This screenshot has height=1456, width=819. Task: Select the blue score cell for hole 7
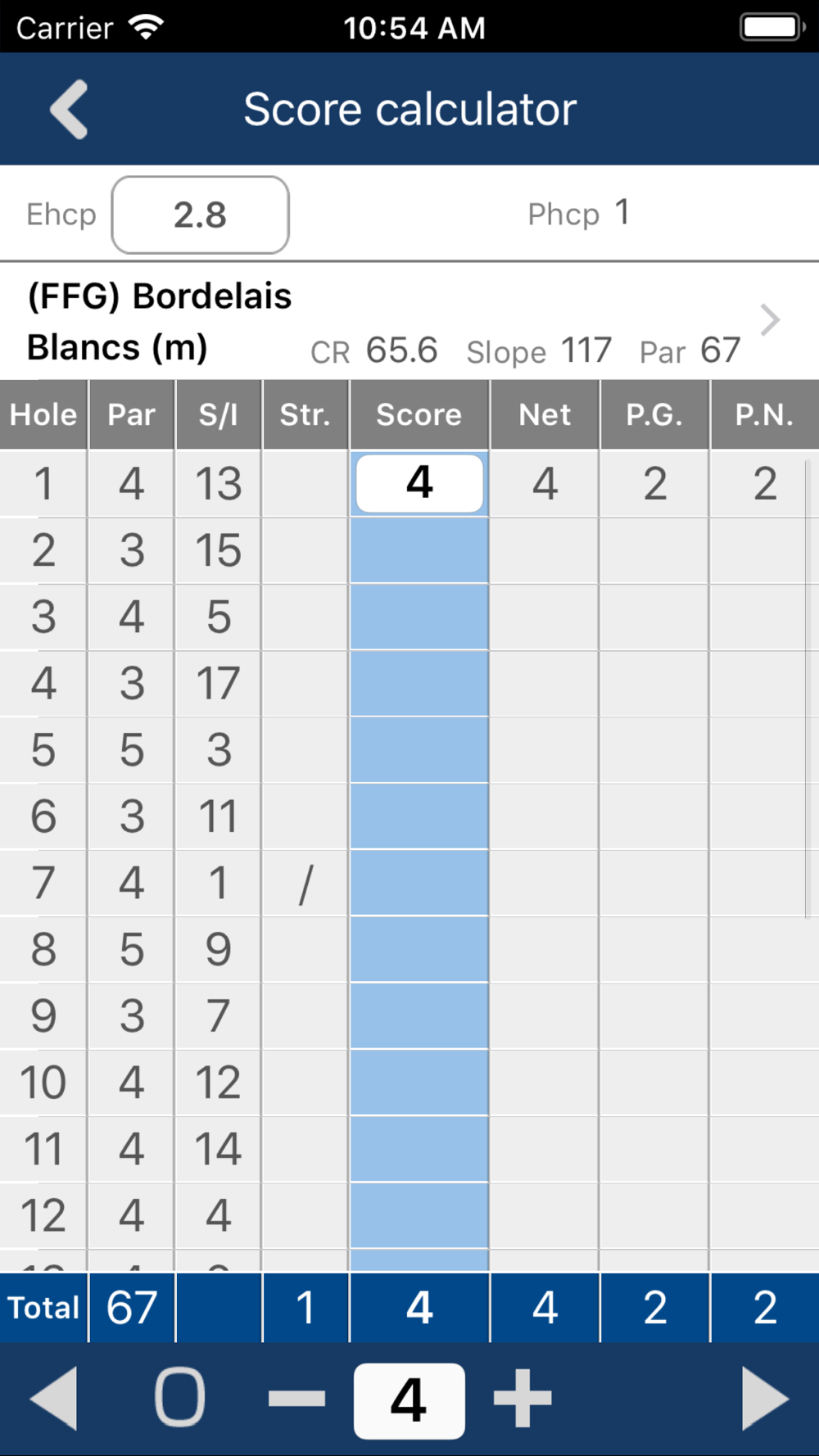click(419, 883)
